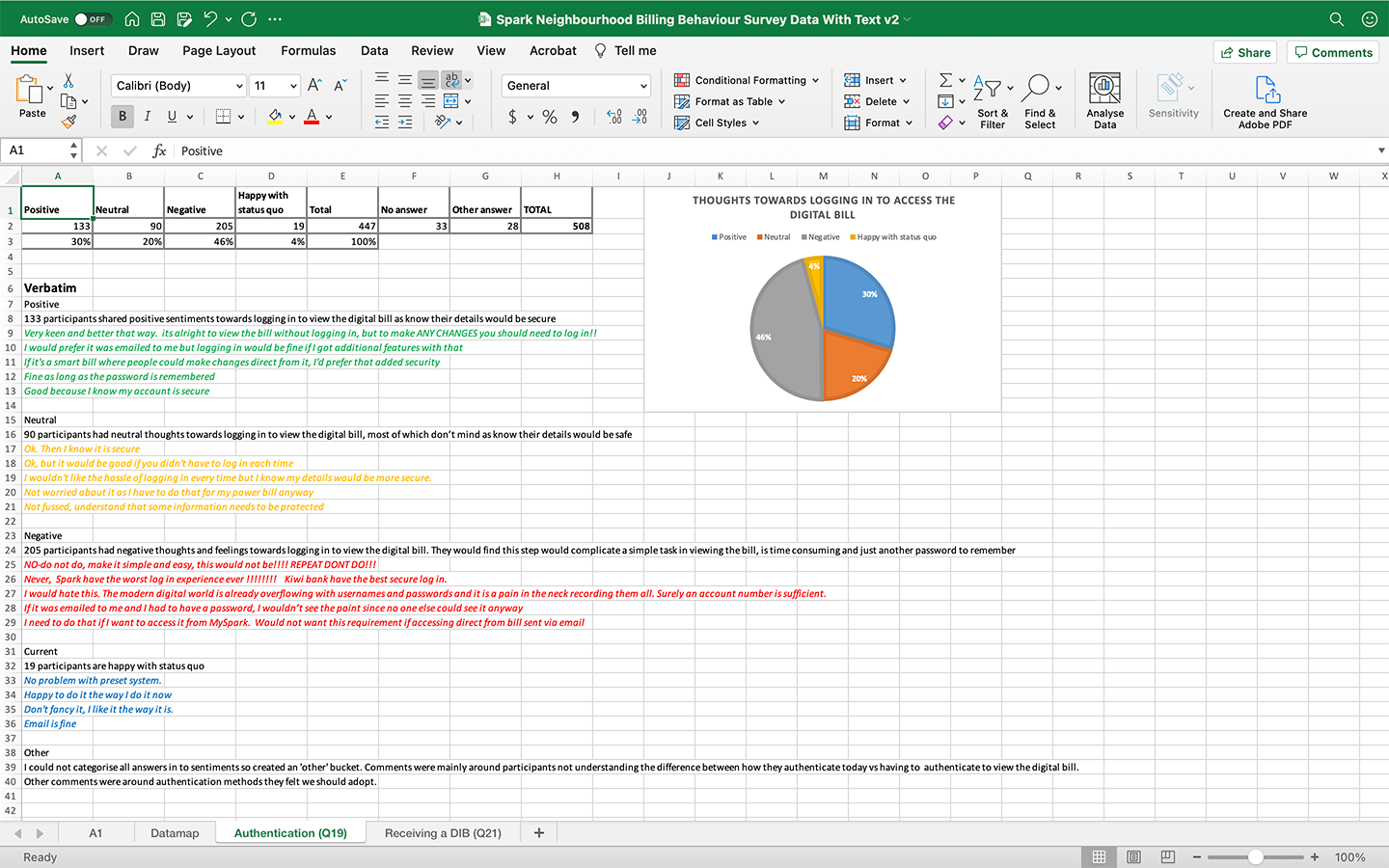Apply the Italic formatting button
Image resolution: width=1389 pixels, height=868 pixels.
[x=147, y=116]
